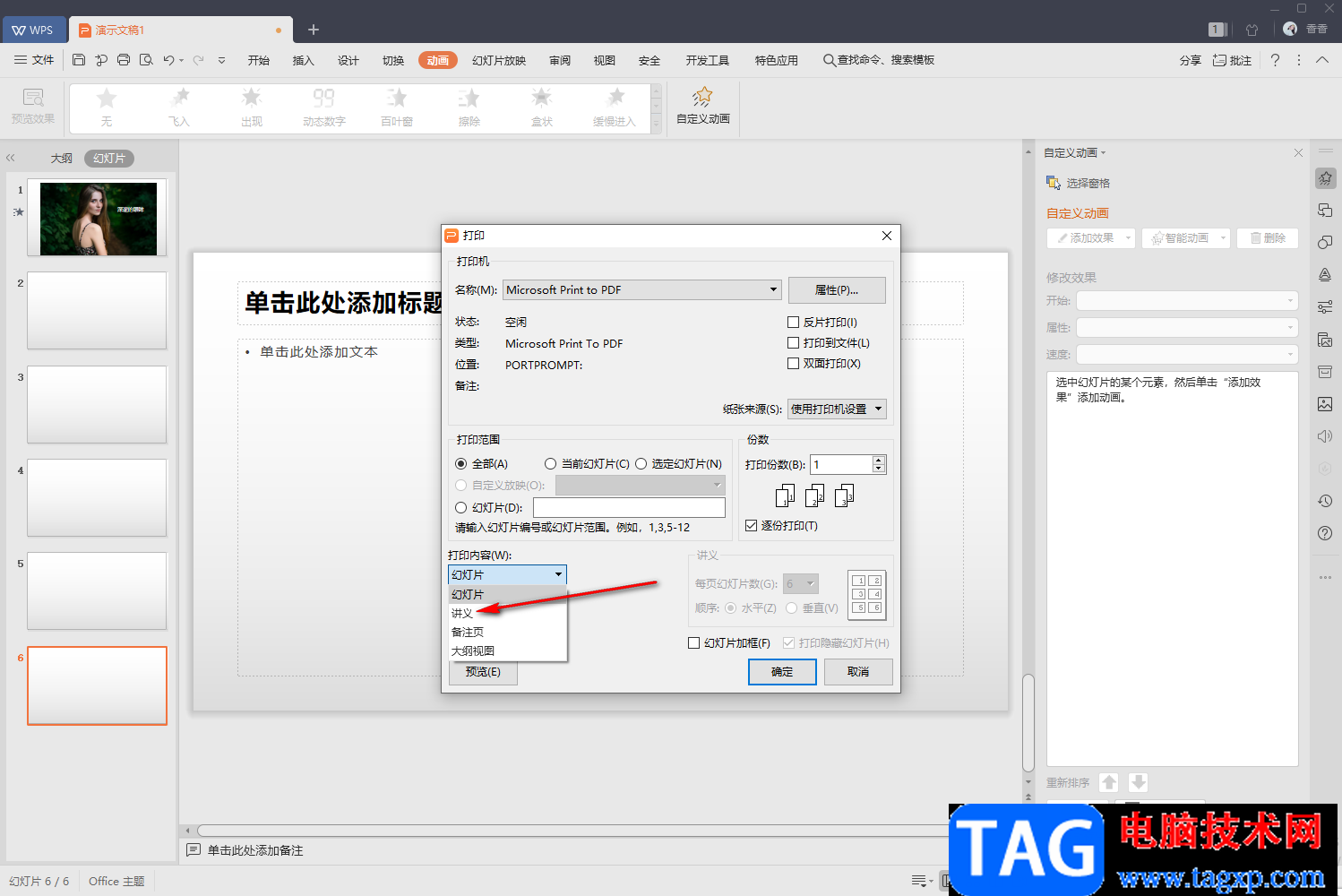Select the Blinds (百叶窗) animation
The image size is (1342, 896).
pos(397,108)
